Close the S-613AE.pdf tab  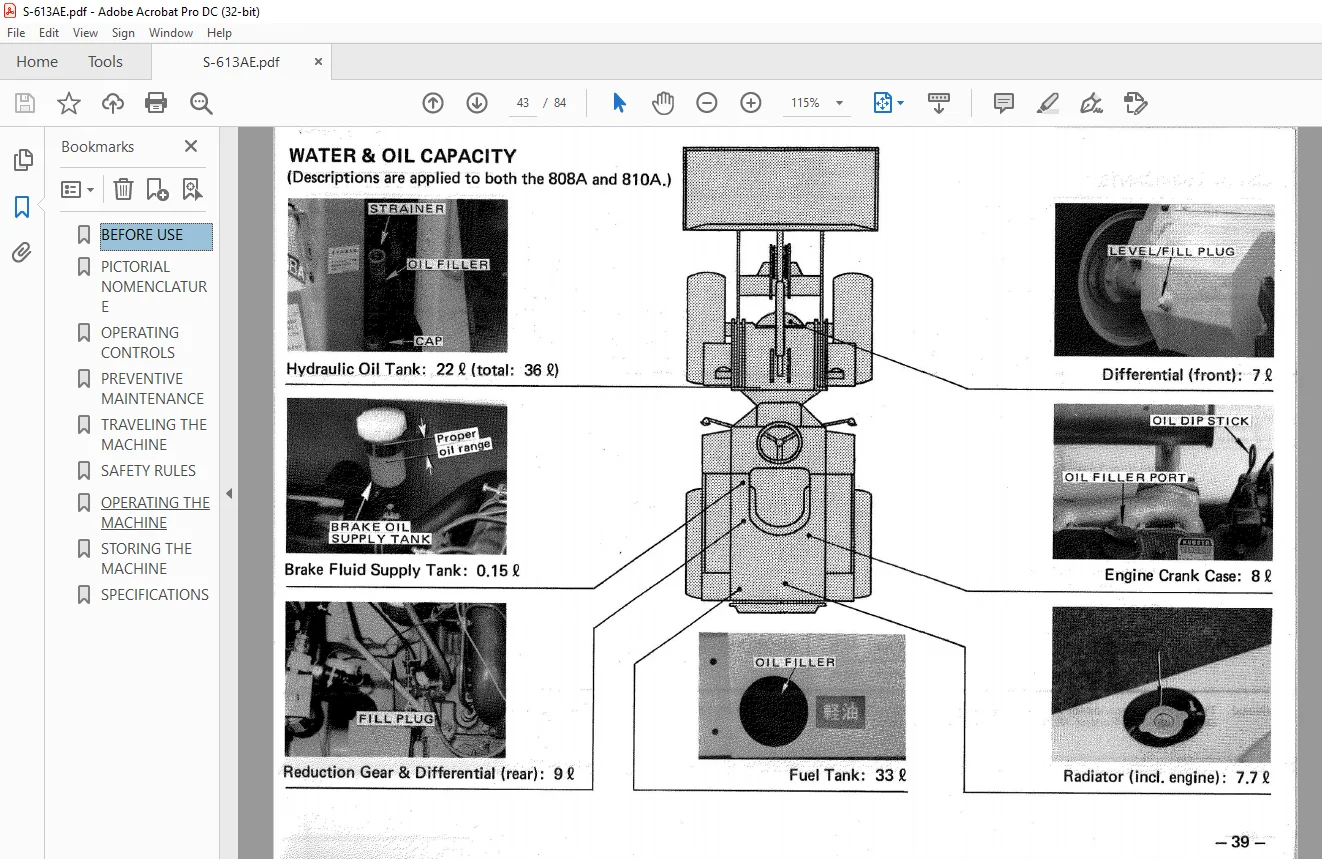point(318,61)
